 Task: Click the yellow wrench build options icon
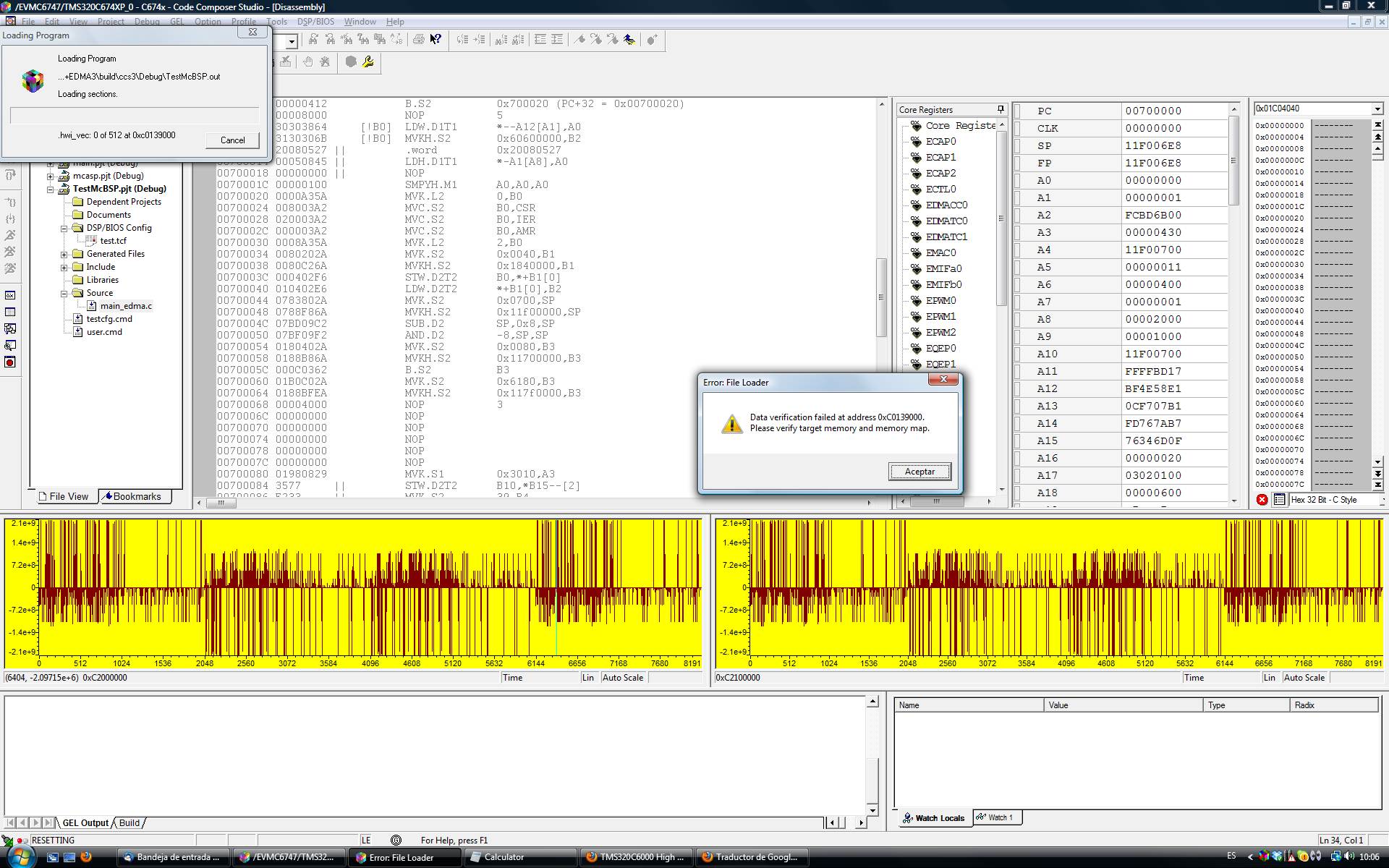pyautogui.click(x=368, y=61)
